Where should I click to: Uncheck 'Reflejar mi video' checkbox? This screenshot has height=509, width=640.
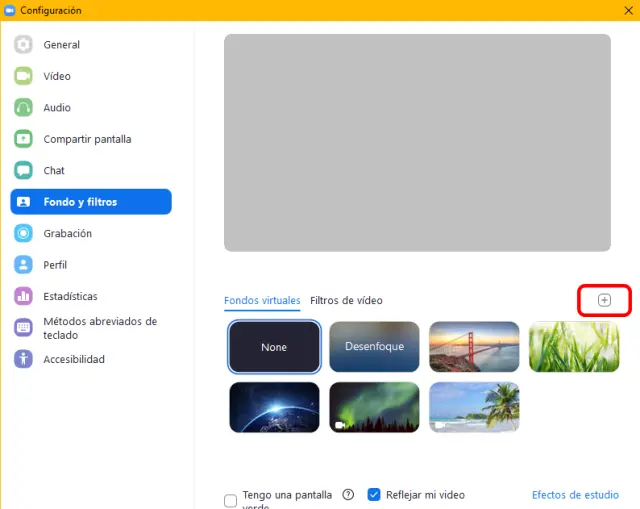click(374, 494)
